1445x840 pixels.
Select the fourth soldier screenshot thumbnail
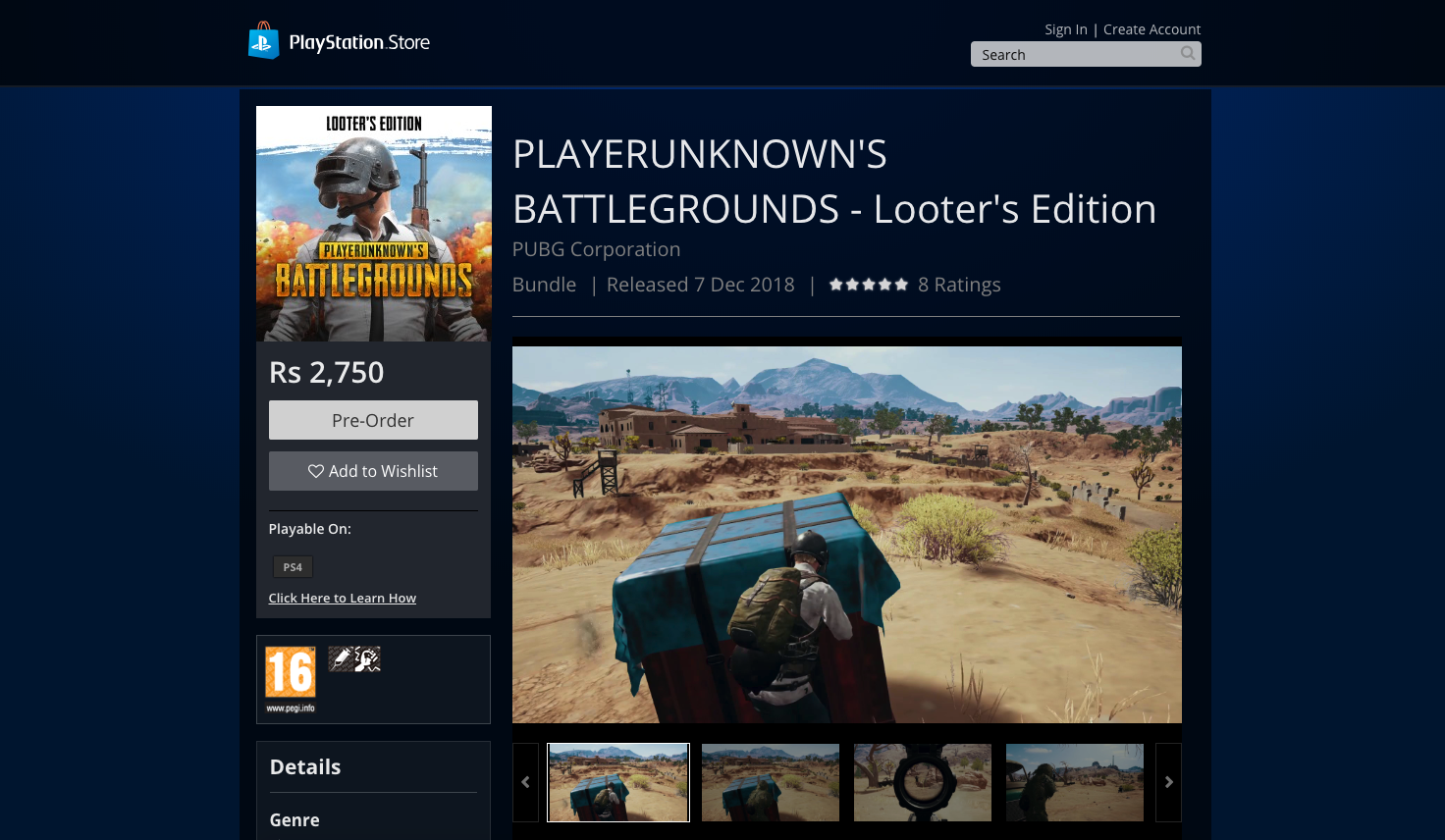pyautogui.click(x=1075, y=782)
